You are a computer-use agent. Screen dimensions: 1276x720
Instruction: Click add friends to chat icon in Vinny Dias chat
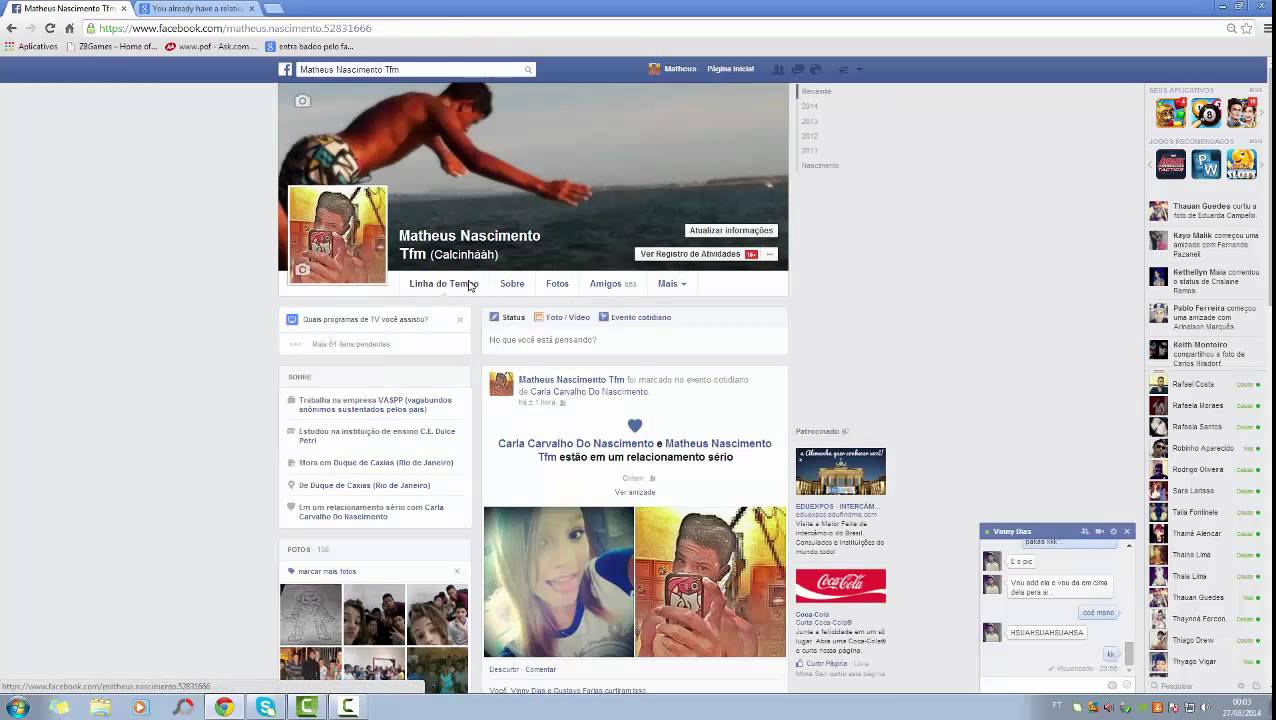(1085, 532)
